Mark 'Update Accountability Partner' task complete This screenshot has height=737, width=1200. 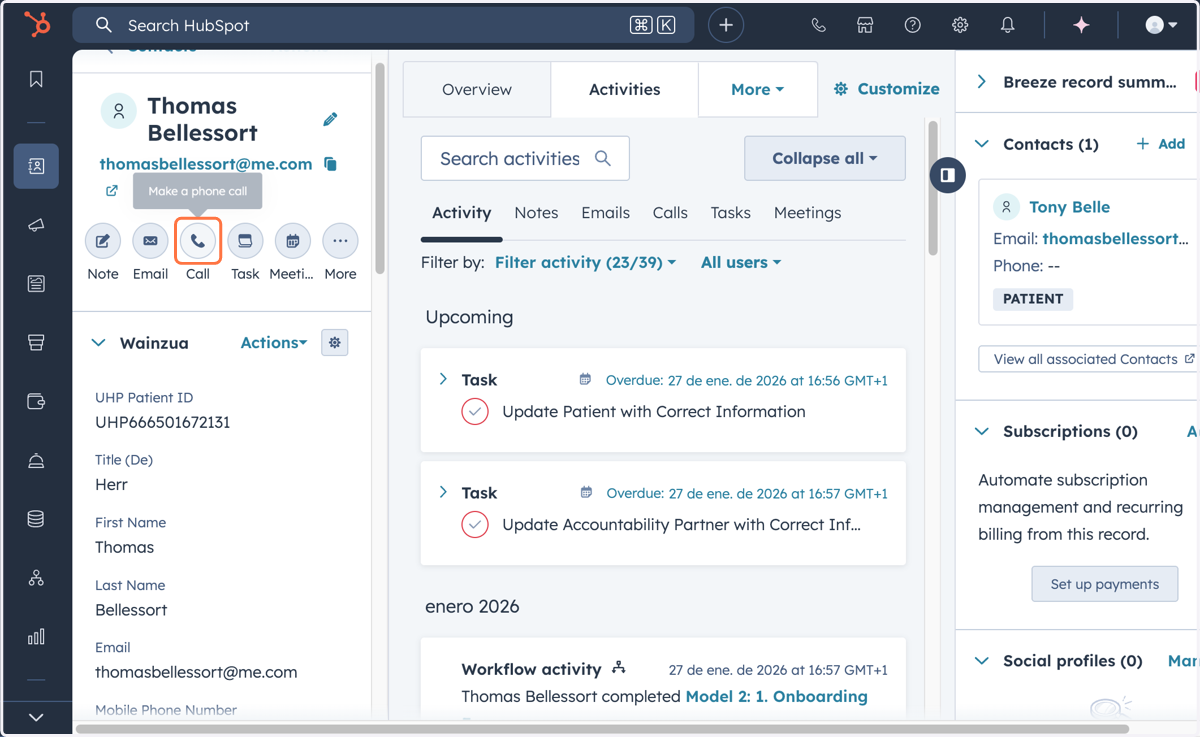pyautogui.click(x=475, y=525)
